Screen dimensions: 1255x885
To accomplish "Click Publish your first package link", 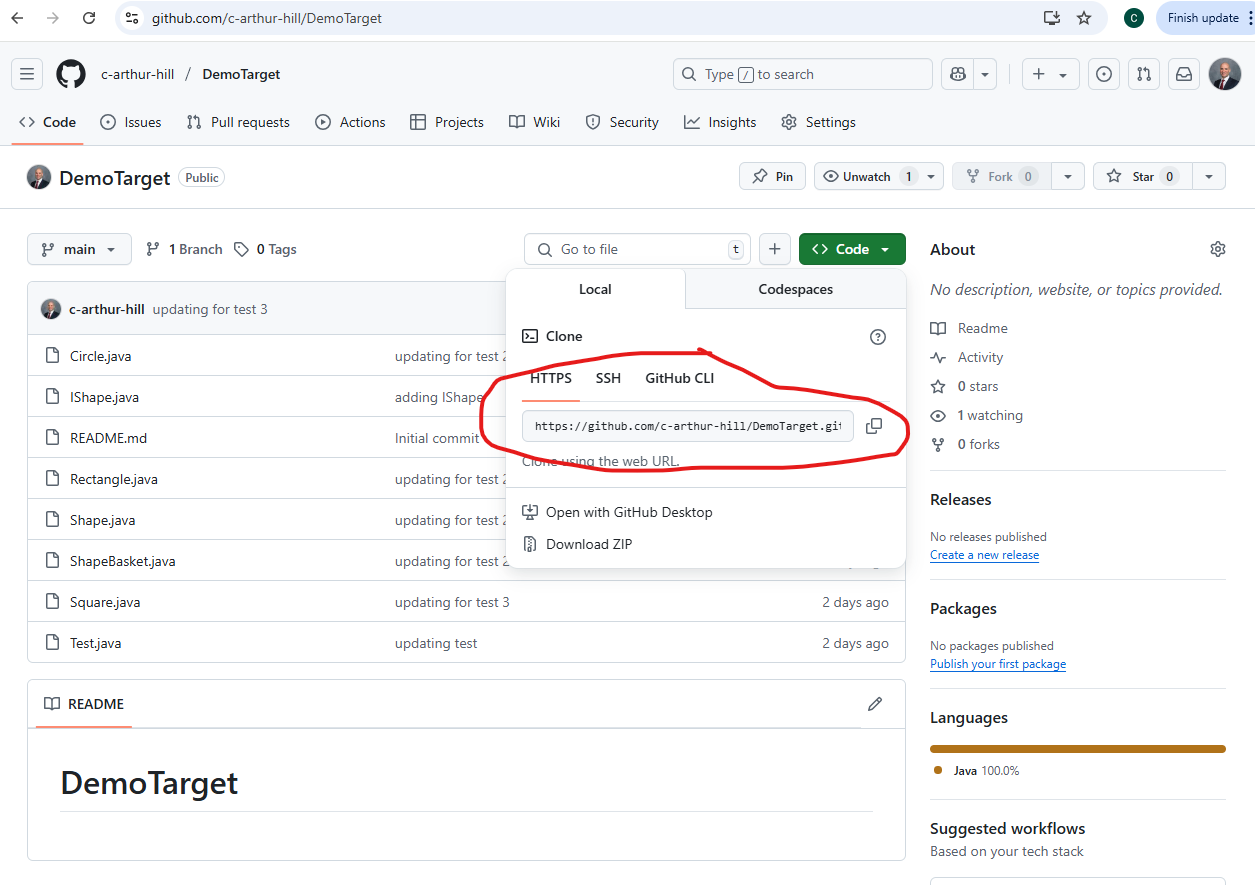I will pos(998,664).
